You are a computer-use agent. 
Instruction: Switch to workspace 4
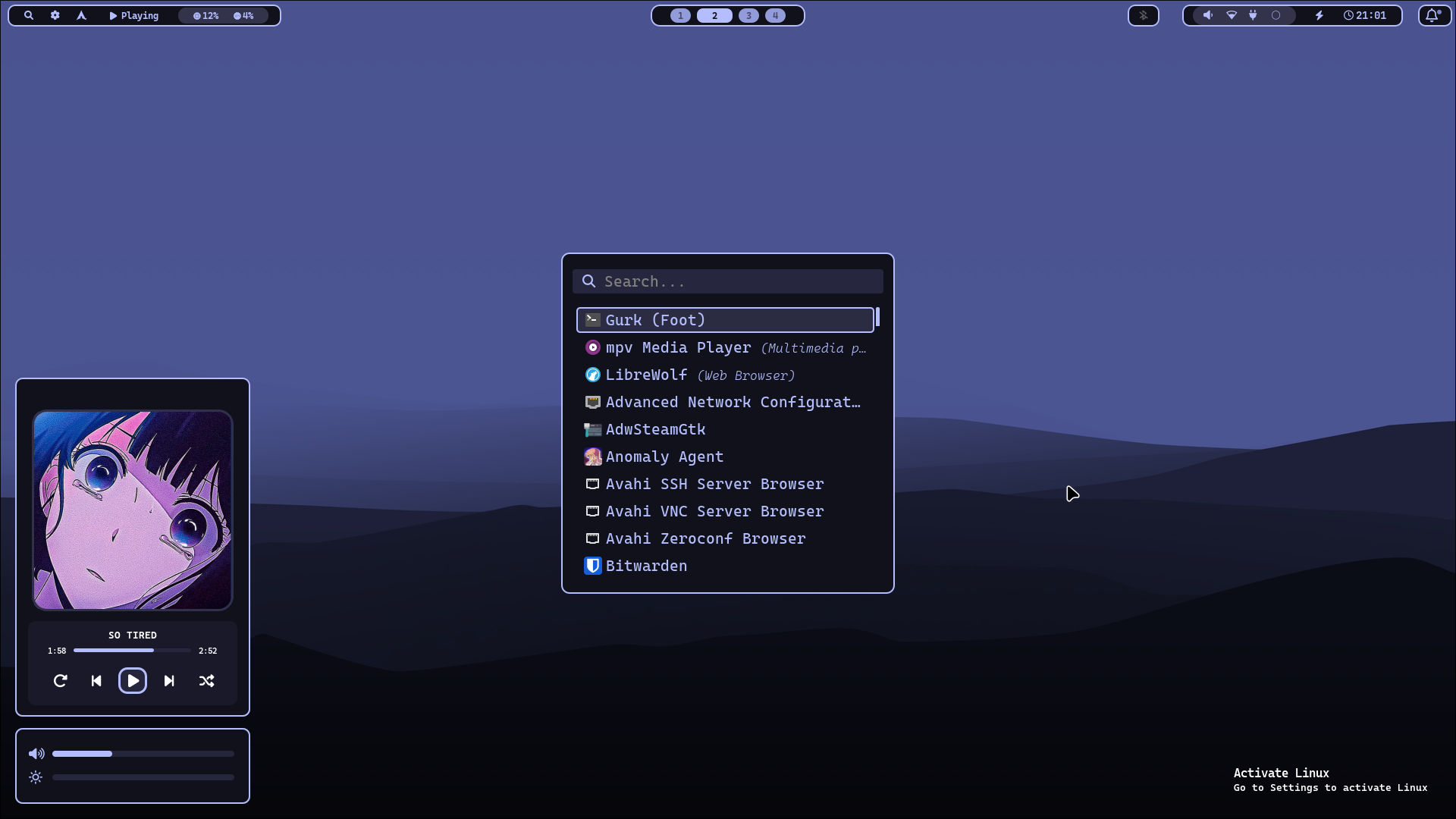[x=775, y=15]
